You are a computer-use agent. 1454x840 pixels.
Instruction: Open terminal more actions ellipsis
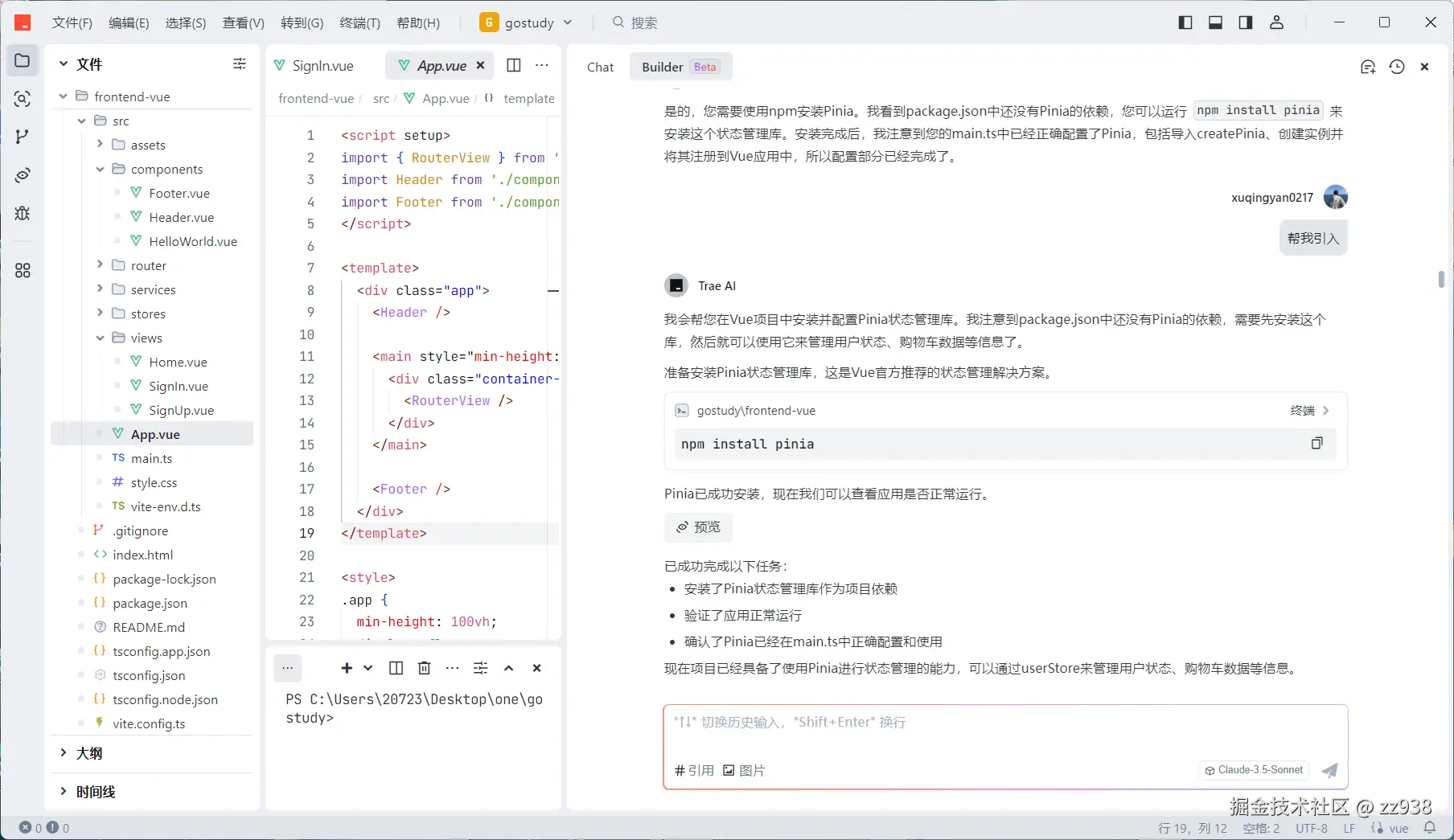[x=453, y=668]
